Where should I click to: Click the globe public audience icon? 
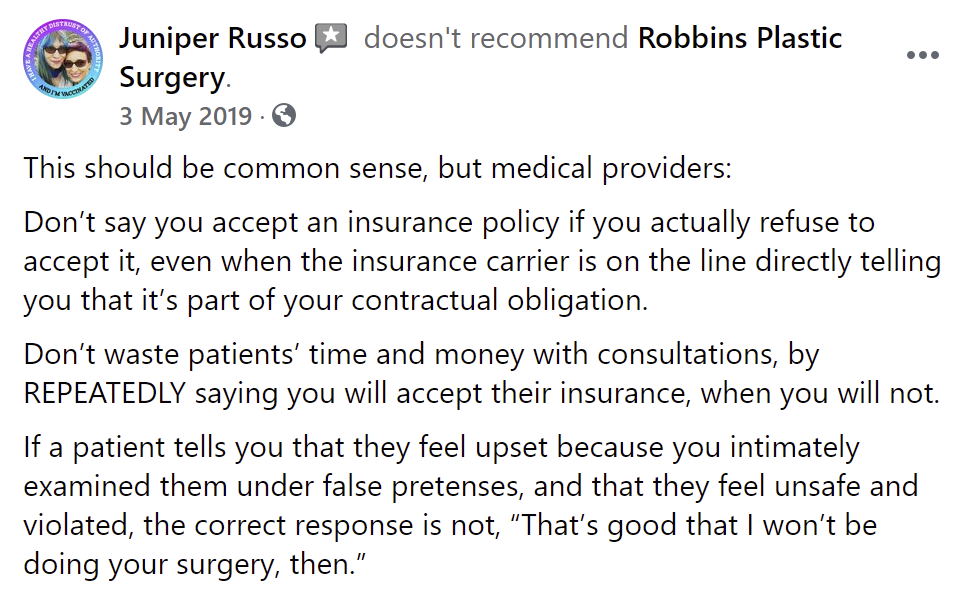[284, 116]
